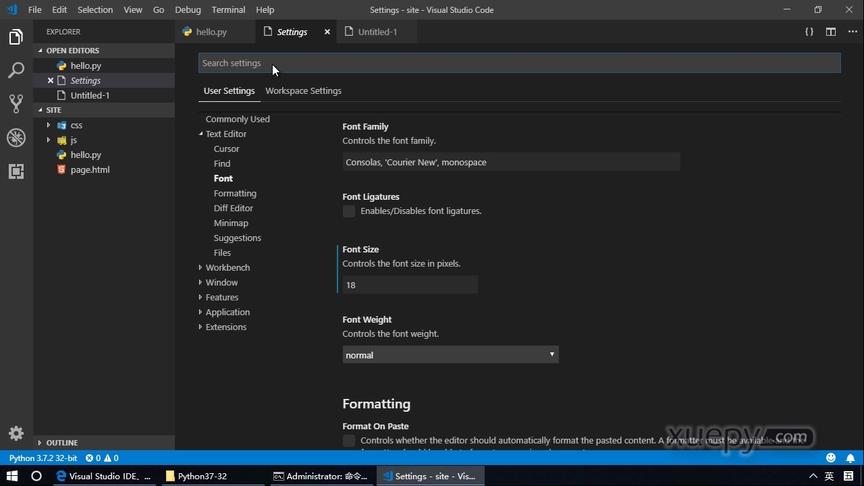Open the Cortana search circle
This screenshot has width=864, height=486.
tap(36, 476)
